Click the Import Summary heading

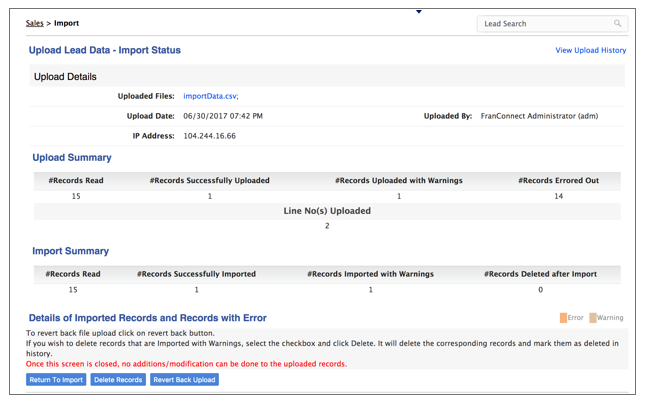point(70,251)
